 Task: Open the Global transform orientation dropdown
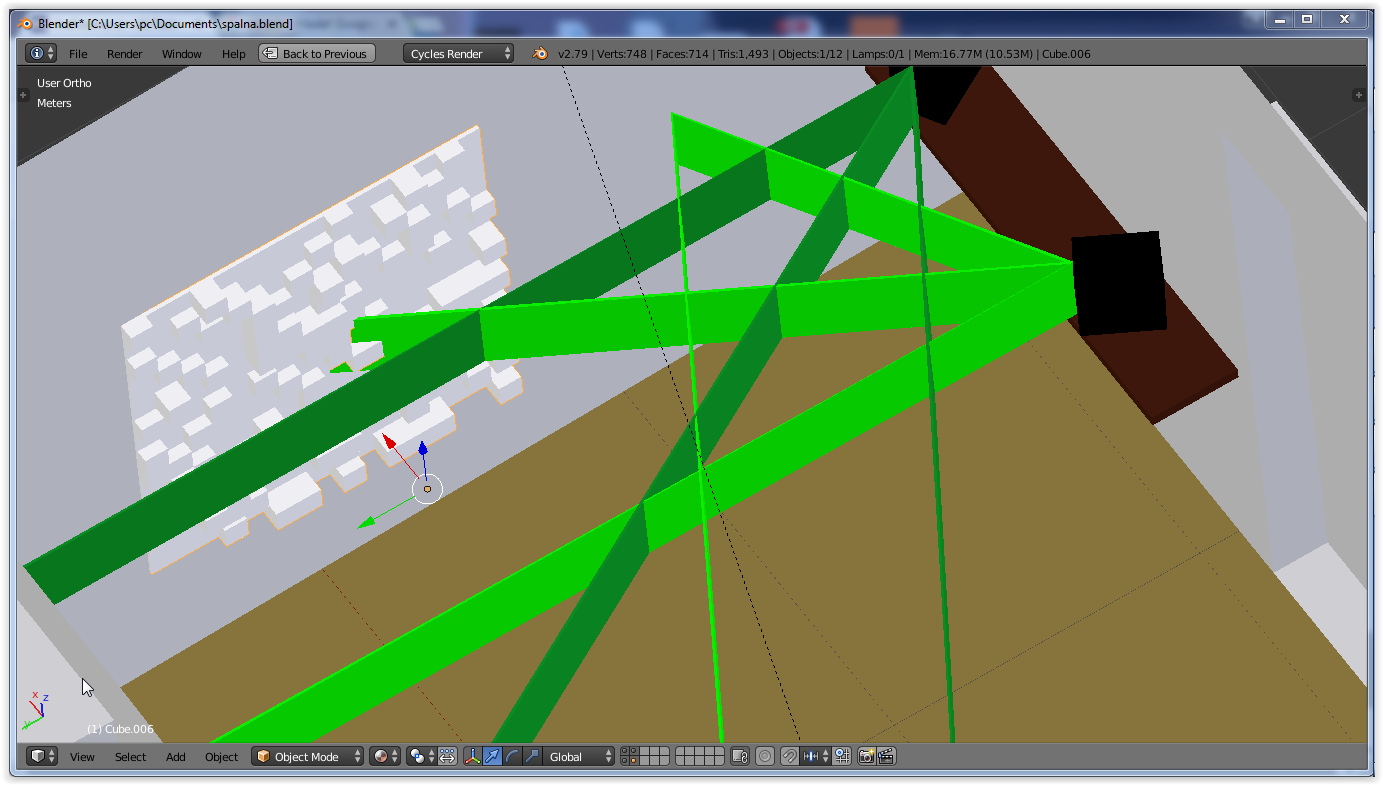(578, 757)
